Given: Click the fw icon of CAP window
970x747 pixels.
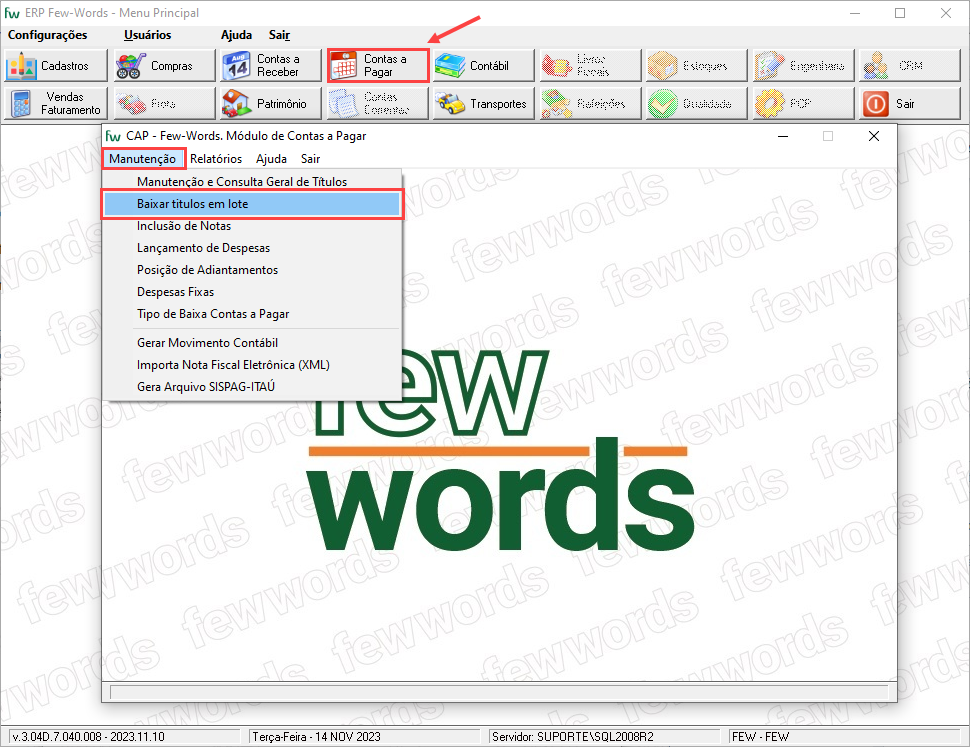Looking at the screenshot, I should coord(113,136).
